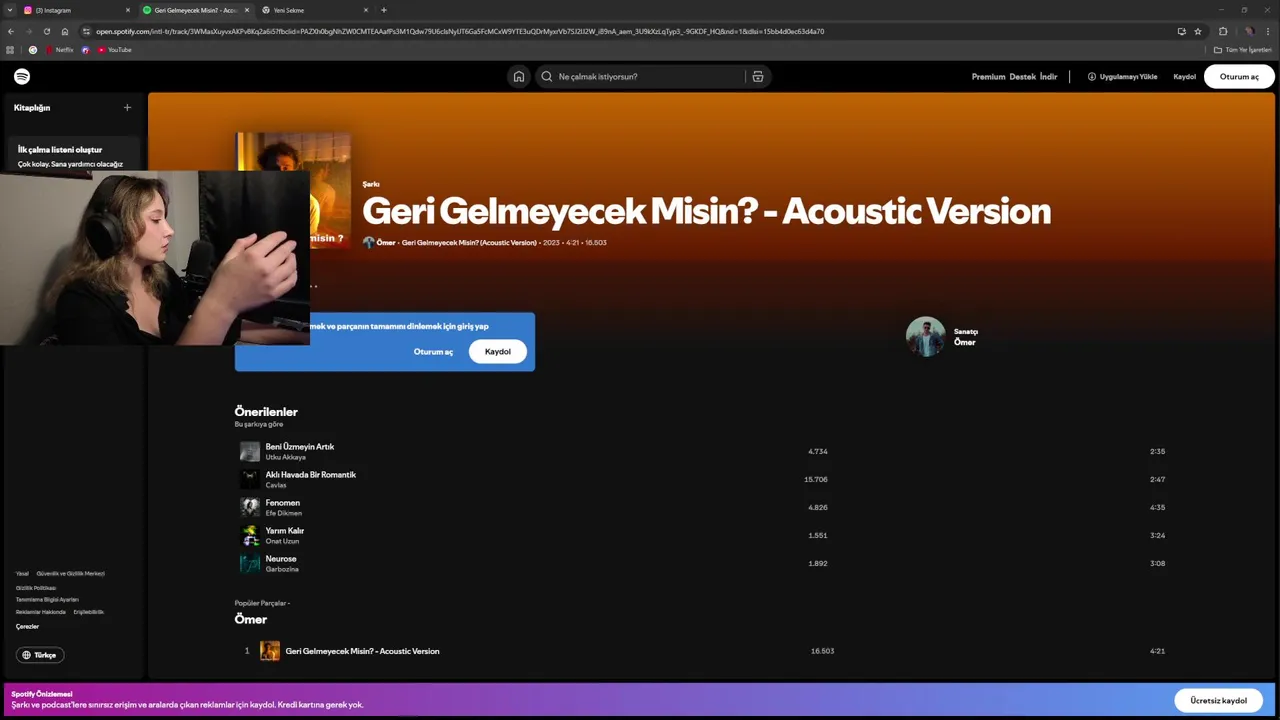This screenshot has height=720, width=1280.
Task: Click the magnifier icon in the search bar
Action: coord(547,76)
